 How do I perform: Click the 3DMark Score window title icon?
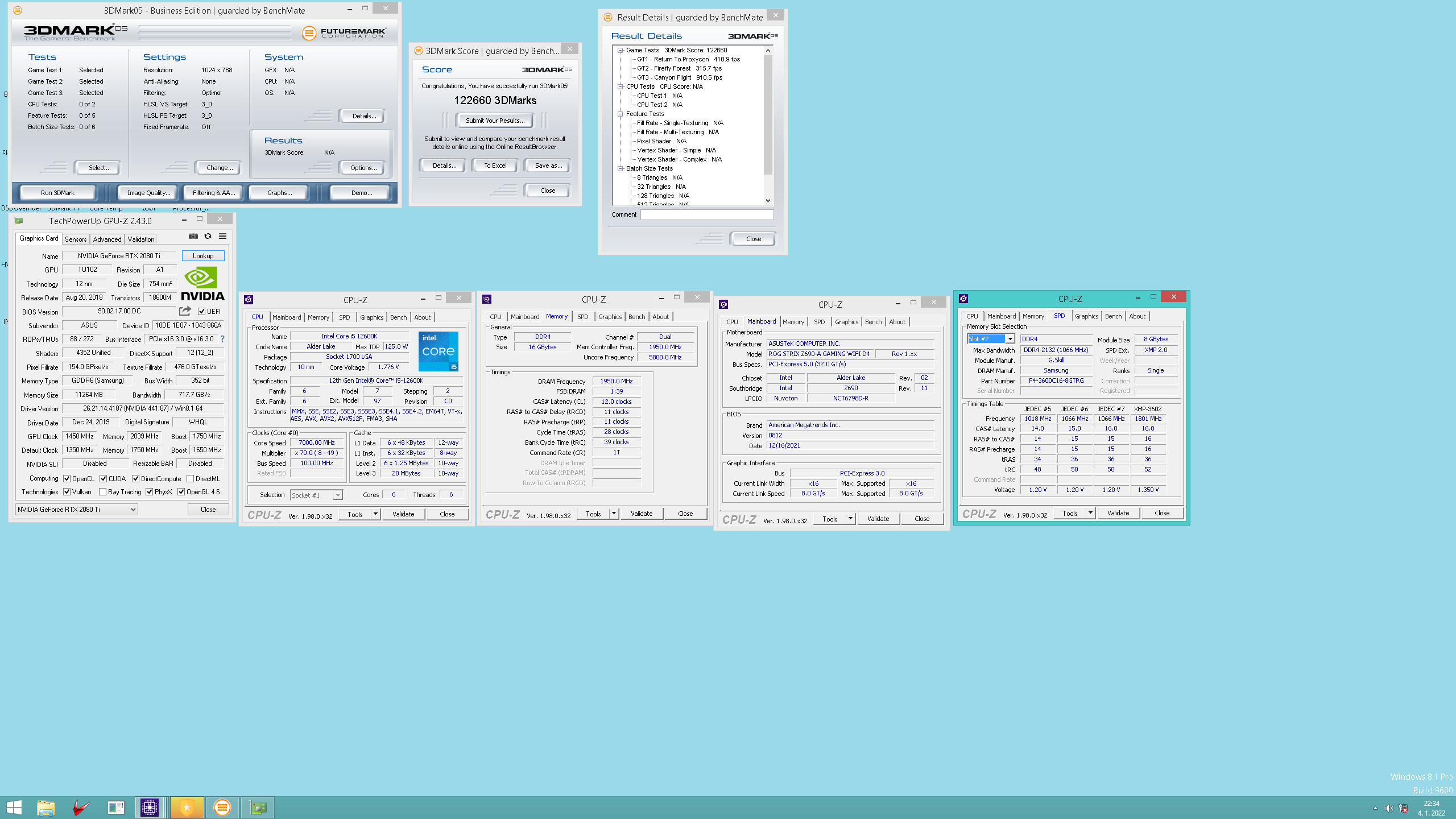click(x=419, y=51)
